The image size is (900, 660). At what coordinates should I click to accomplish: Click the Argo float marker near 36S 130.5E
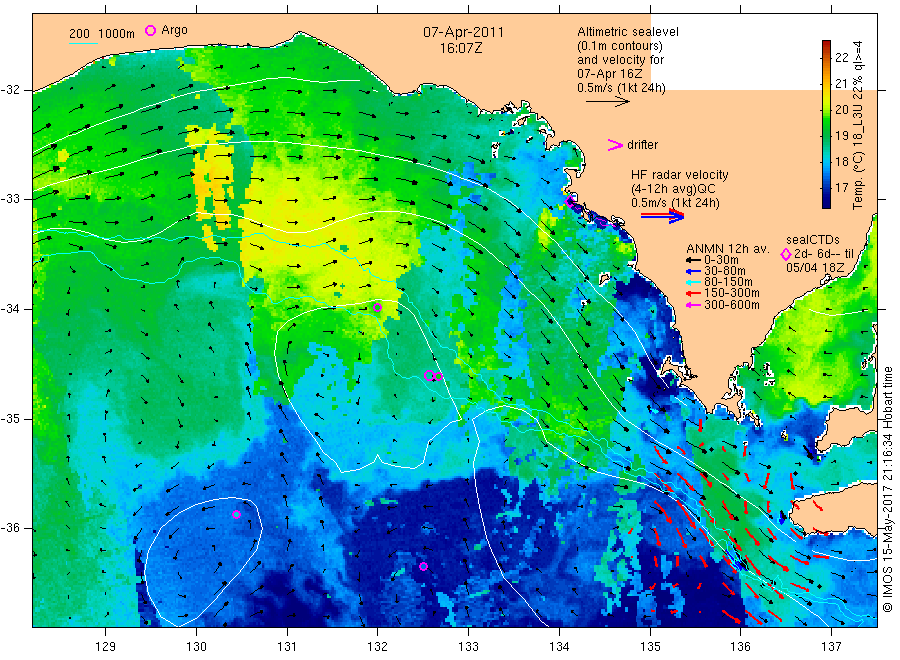[x=236, y=514]
